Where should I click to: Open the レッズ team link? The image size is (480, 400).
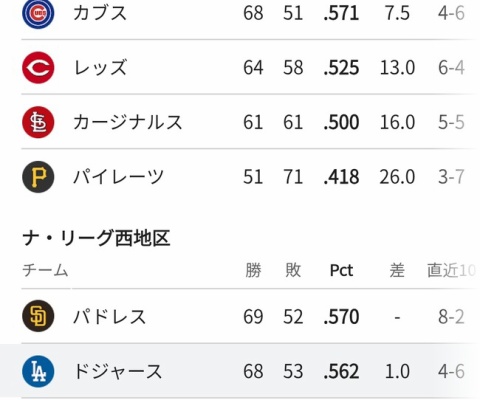pyautogui.click(x=100, y=68)
